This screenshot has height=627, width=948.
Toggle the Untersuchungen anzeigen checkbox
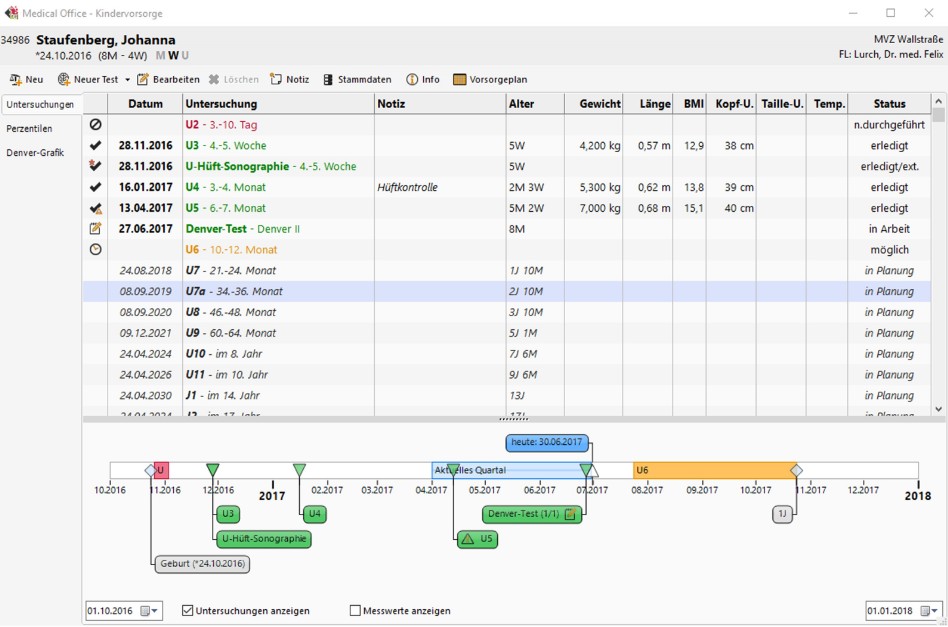(187, 611)
